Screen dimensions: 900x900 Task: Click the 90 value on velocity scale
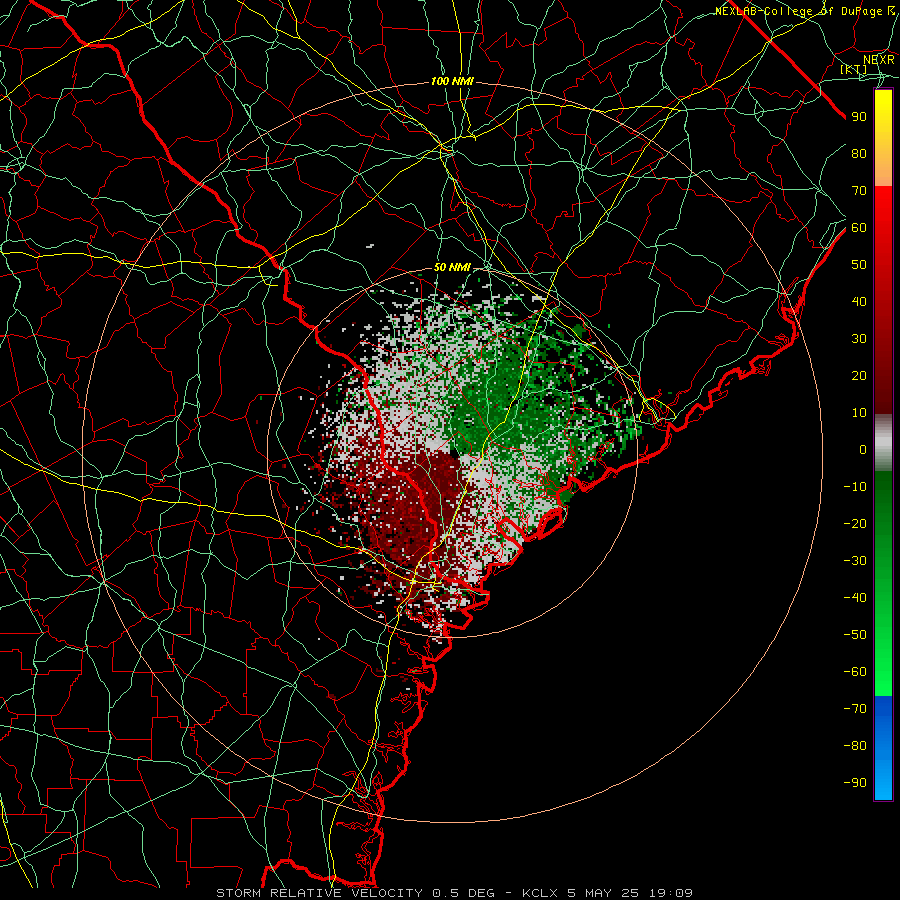click(859, 117)
